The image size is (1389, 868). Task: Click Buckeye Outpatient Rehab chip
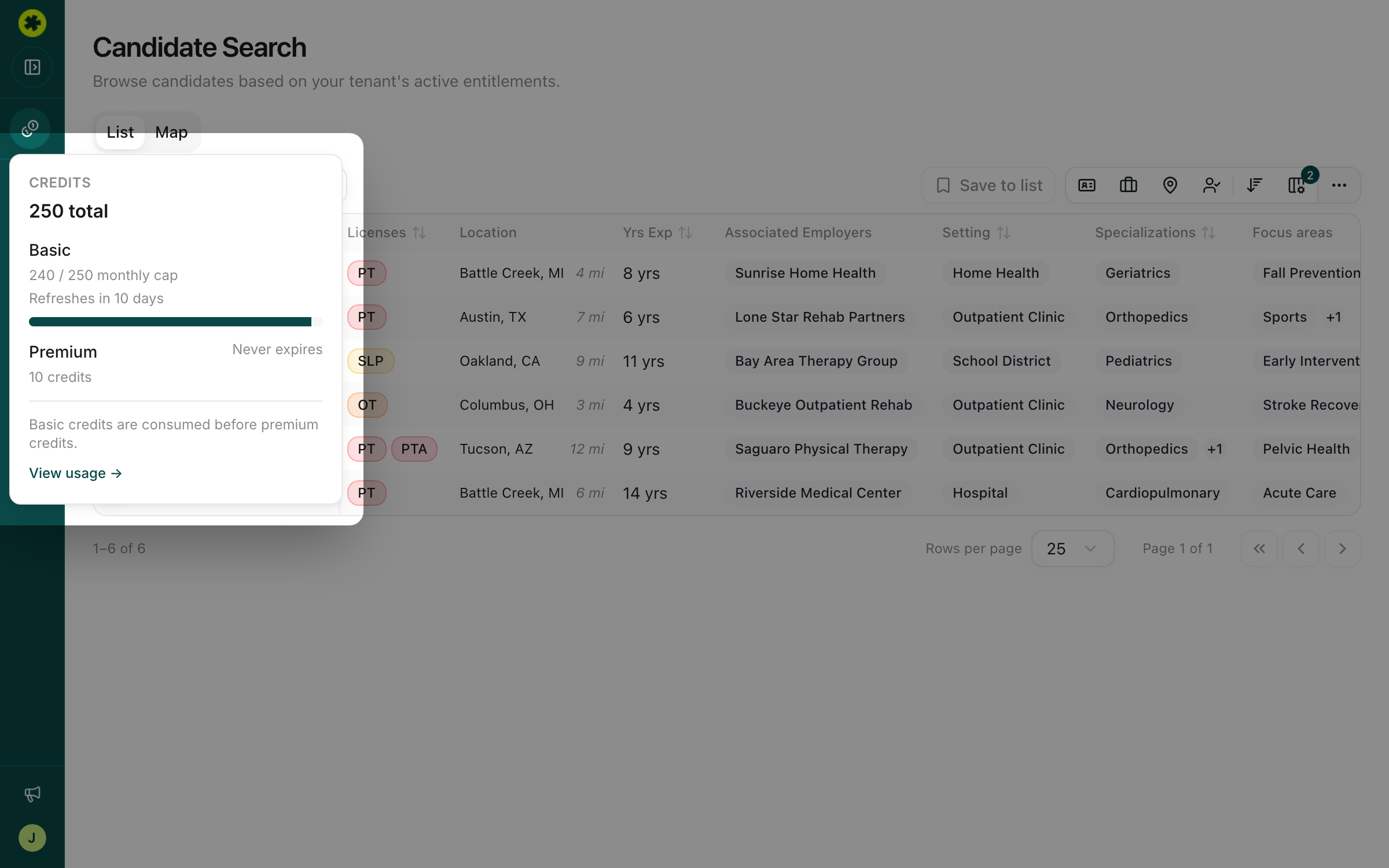tap(824, 405)
